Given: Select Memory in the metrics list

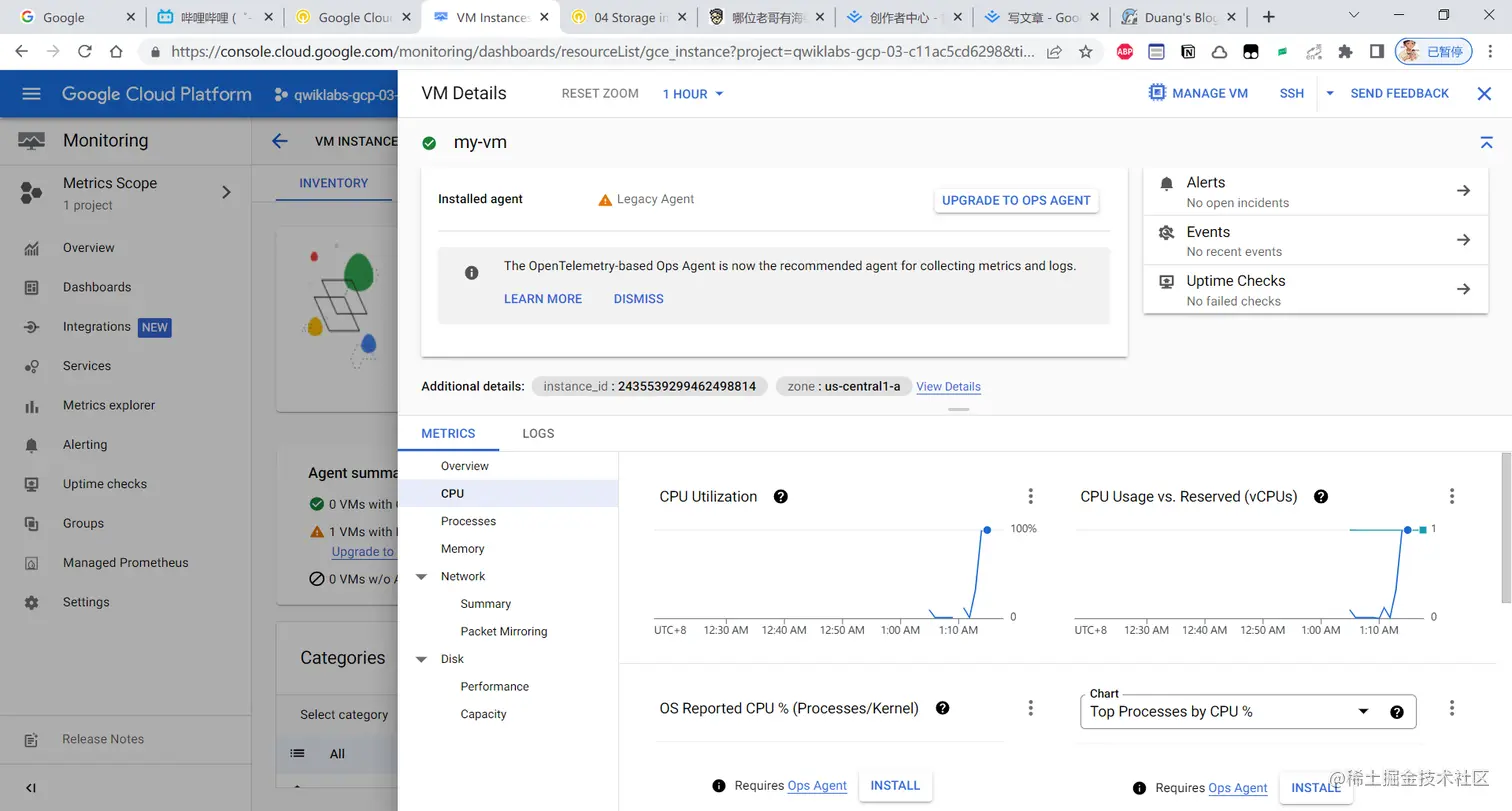Looking at the screenshot, I should point(462,549).
